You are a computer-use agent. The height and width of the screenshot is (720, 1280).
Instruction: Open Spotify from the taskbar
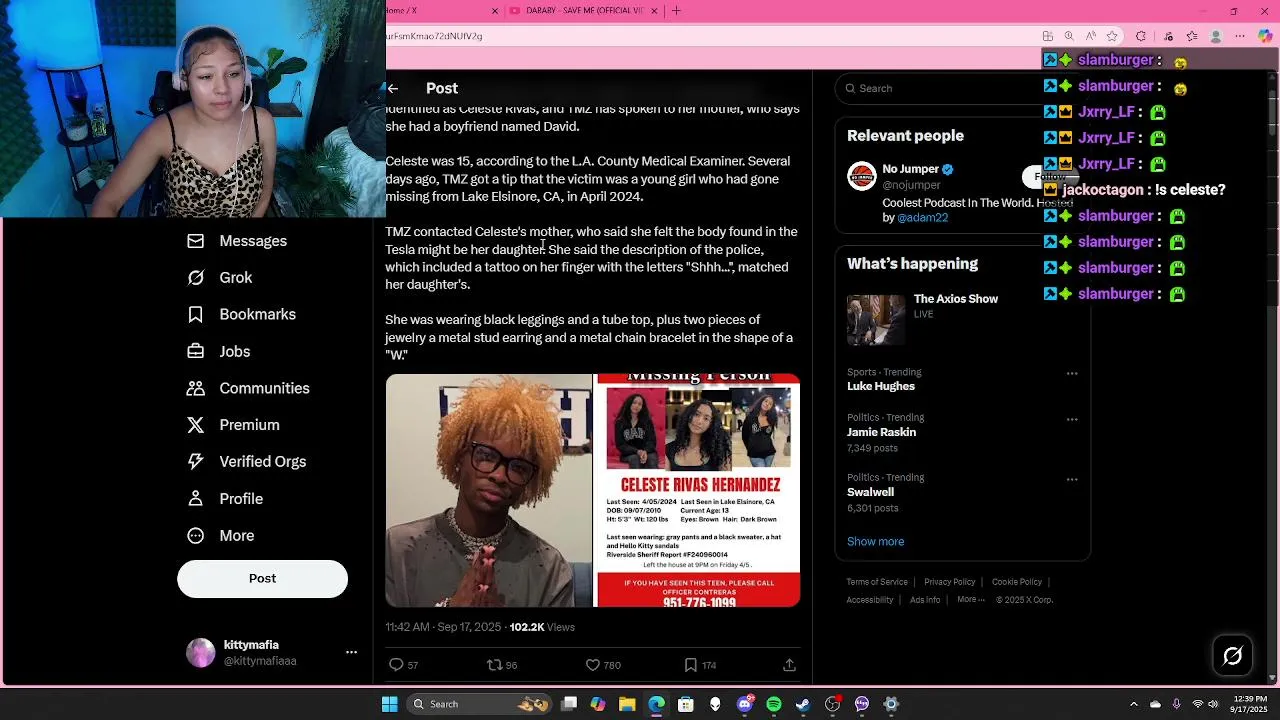pos(774,704)
